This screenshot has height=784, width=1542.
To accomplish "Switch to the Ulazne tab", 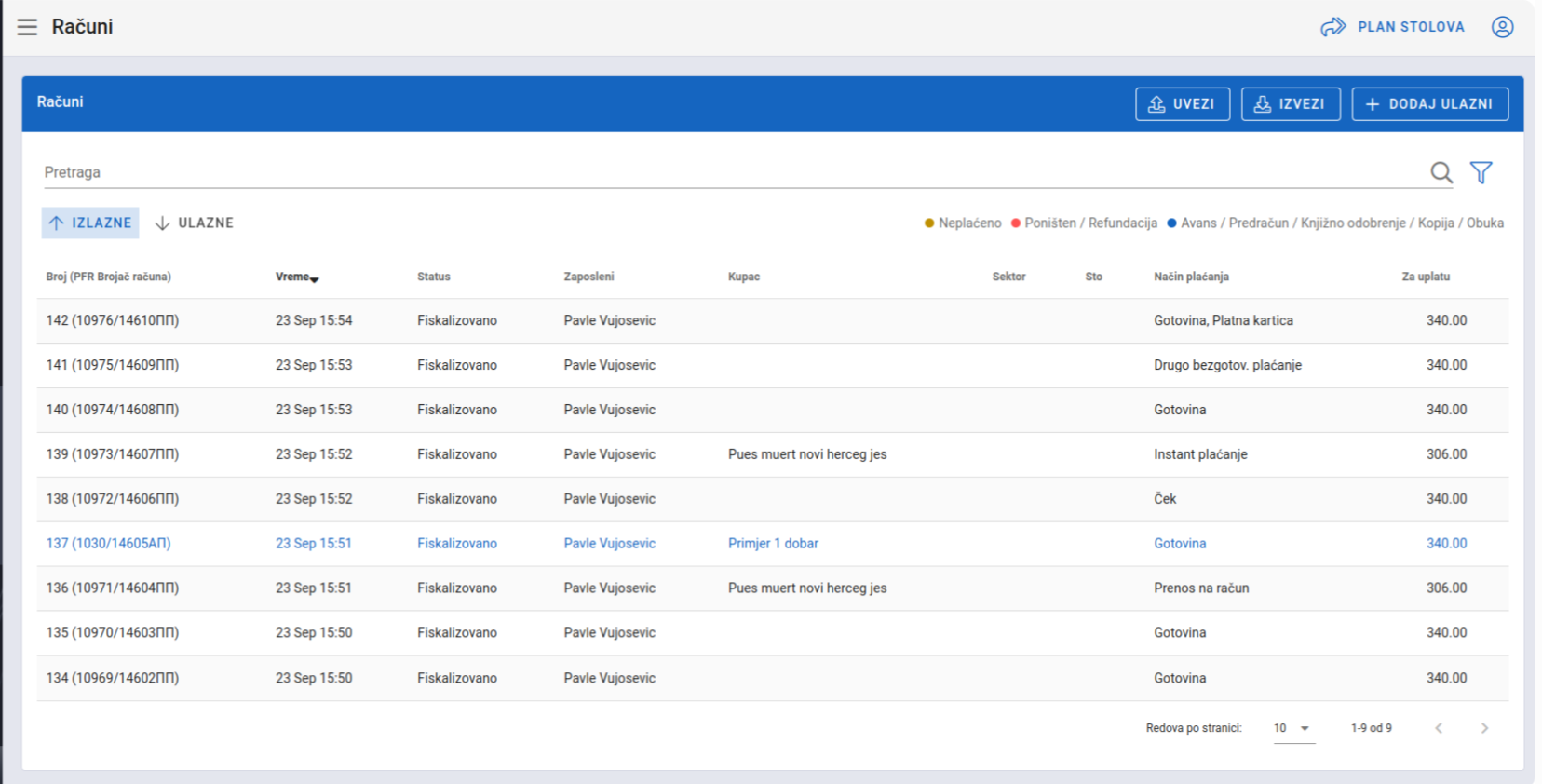I will [x=194, y=223].
